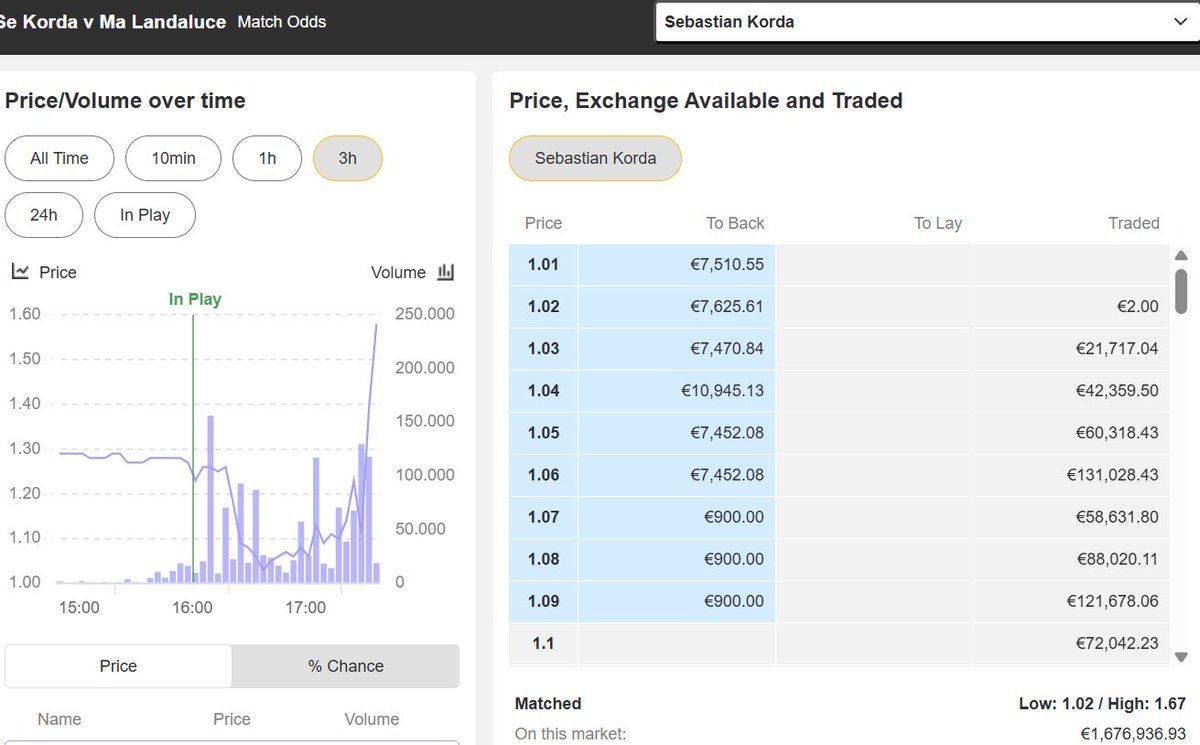This screenshot has width=1200, height=745.
Task: Select the All Time timeframe
Action: coord(59,158)
